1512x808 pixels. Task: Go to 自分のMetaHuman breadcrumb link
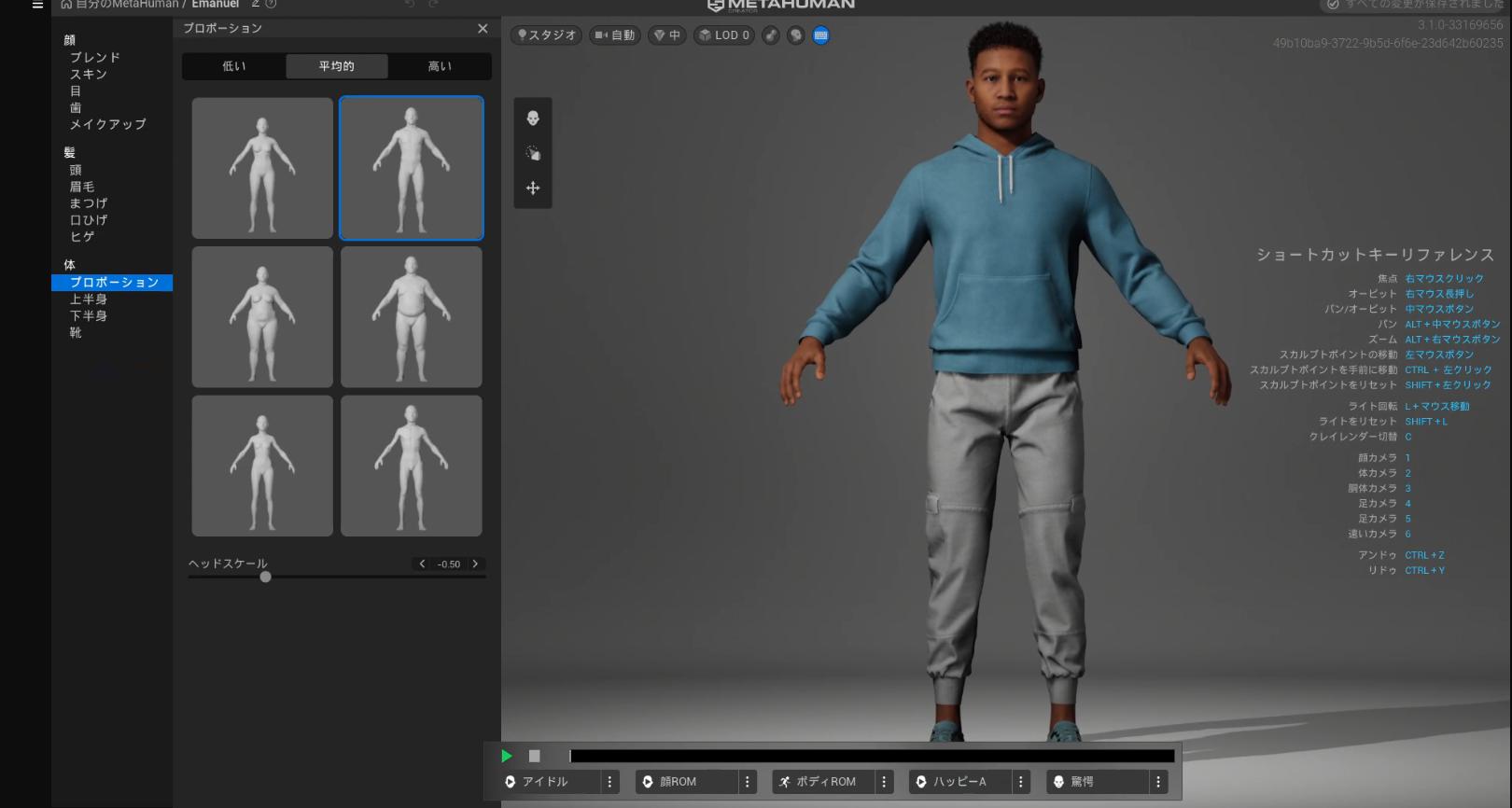(127, 5)
